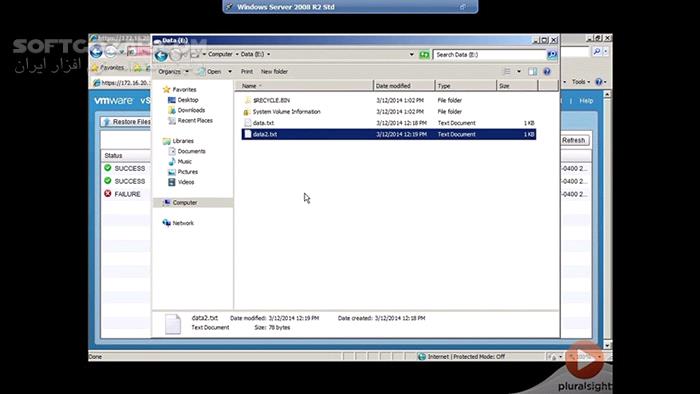700x394 pixels.
Task: Sort files by the Type column
Action: [465, 86]
